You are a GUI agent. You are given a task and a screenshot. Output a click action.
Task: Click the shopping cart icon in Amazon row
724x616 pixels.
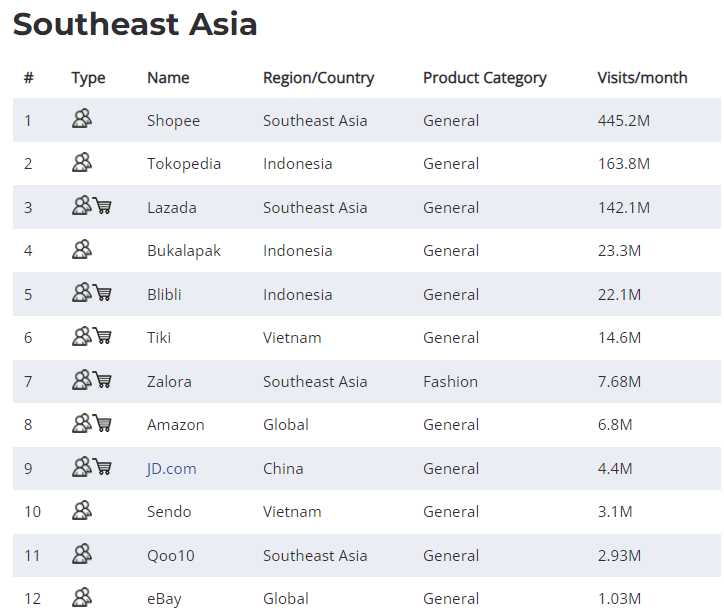click(102, 424)
